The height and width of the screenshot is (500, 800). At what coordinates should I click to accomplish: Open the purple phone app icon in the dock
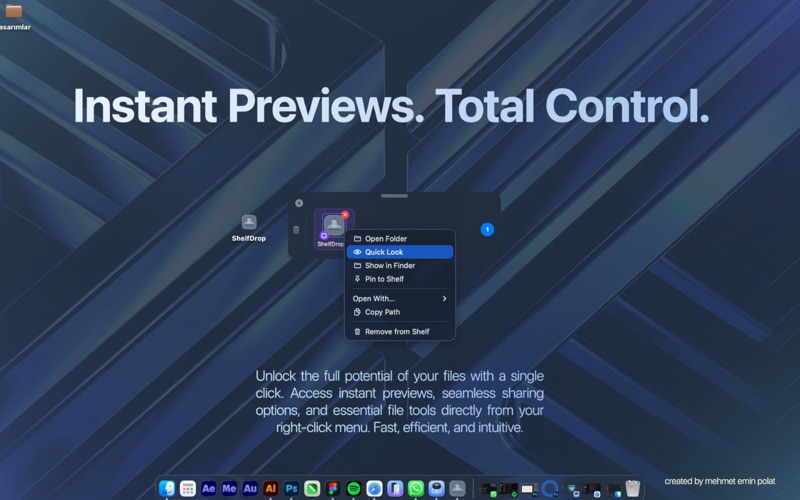click(x=395, y=488)
